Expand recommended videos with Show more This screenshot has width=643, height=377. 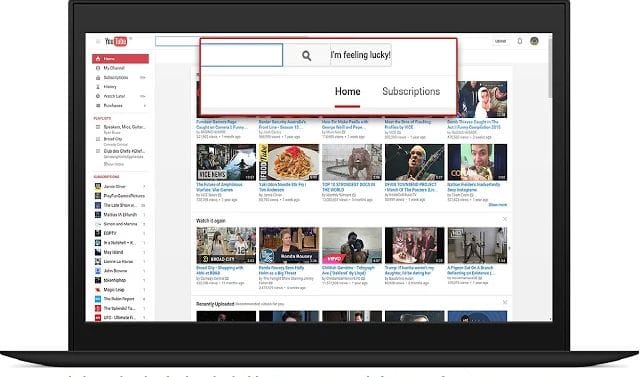(x=497, y=205)
